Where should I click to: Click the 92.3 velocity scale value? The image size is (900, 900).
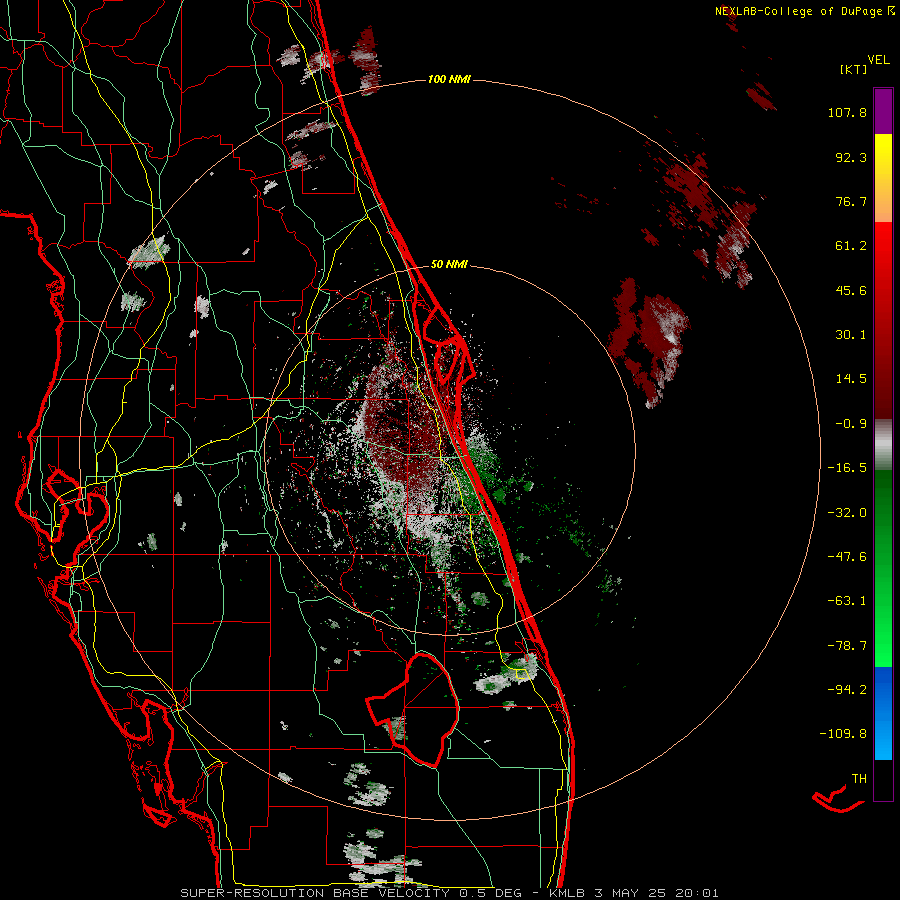point(851,157)
